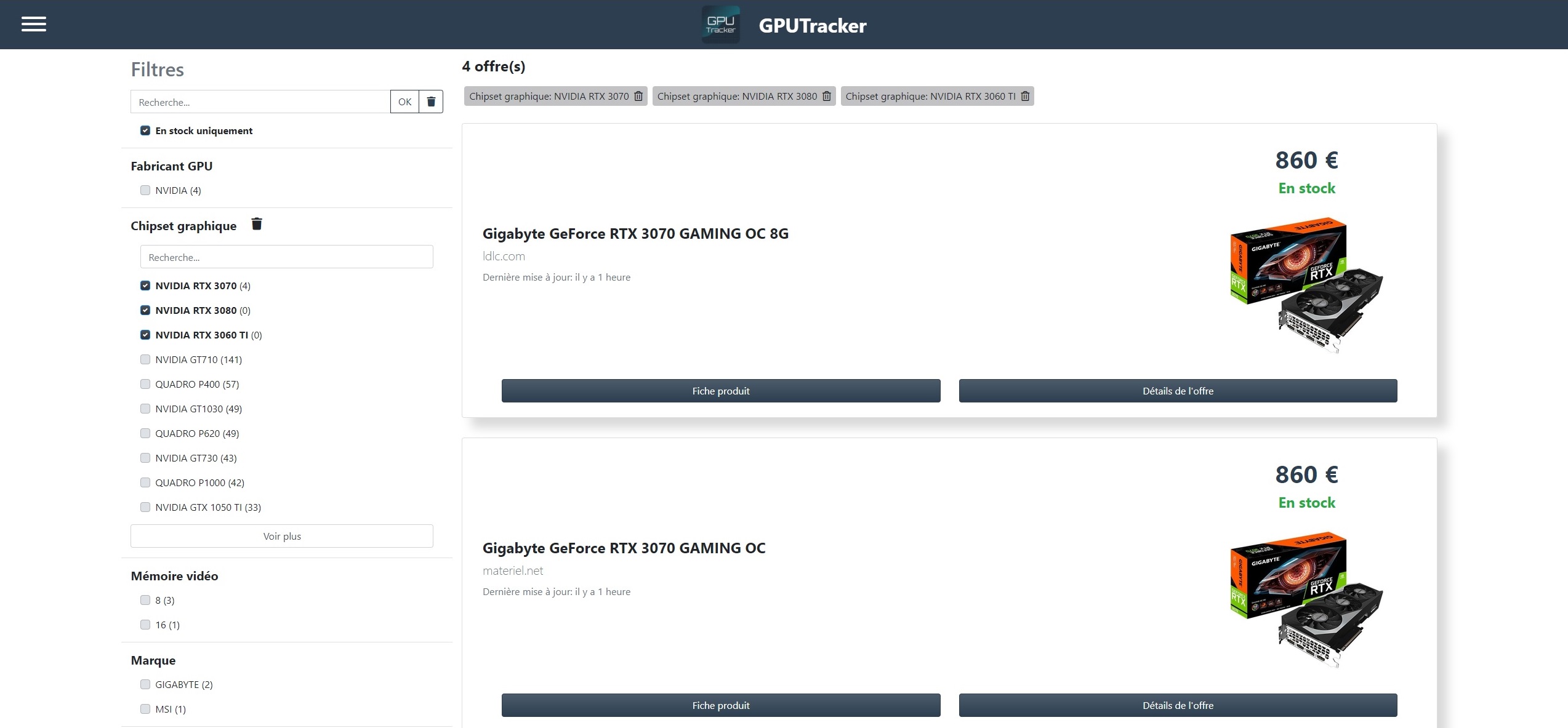Image resolution: width=1568 pixels, height=728 pixels.
Task: Check NVIDIA GT1030 chipset
Action: pos(145,409)
